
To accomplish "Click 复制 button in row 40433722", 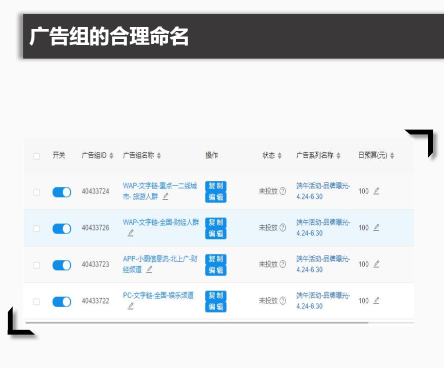I will (216, 295).
